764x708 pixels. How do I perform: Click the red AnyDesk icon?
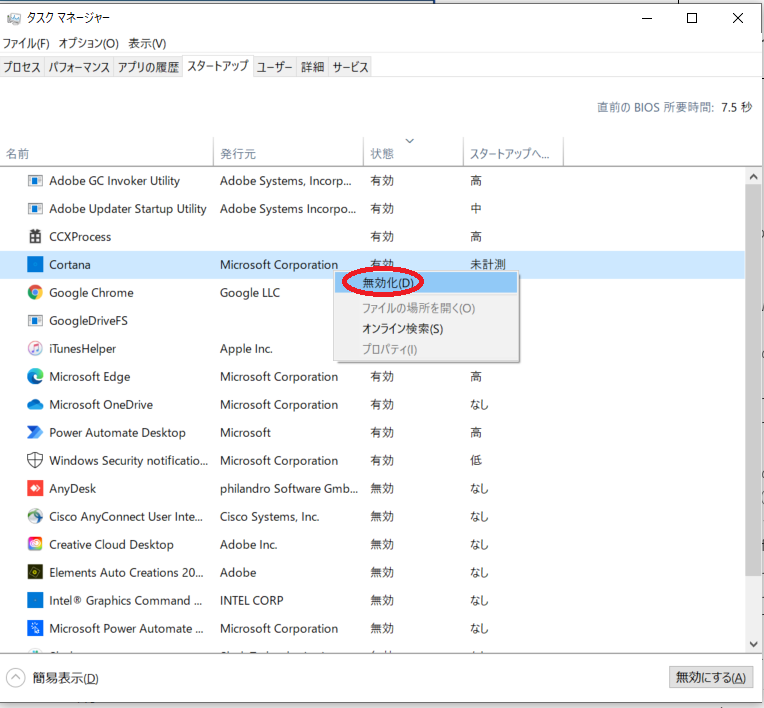tap(35, 488)
